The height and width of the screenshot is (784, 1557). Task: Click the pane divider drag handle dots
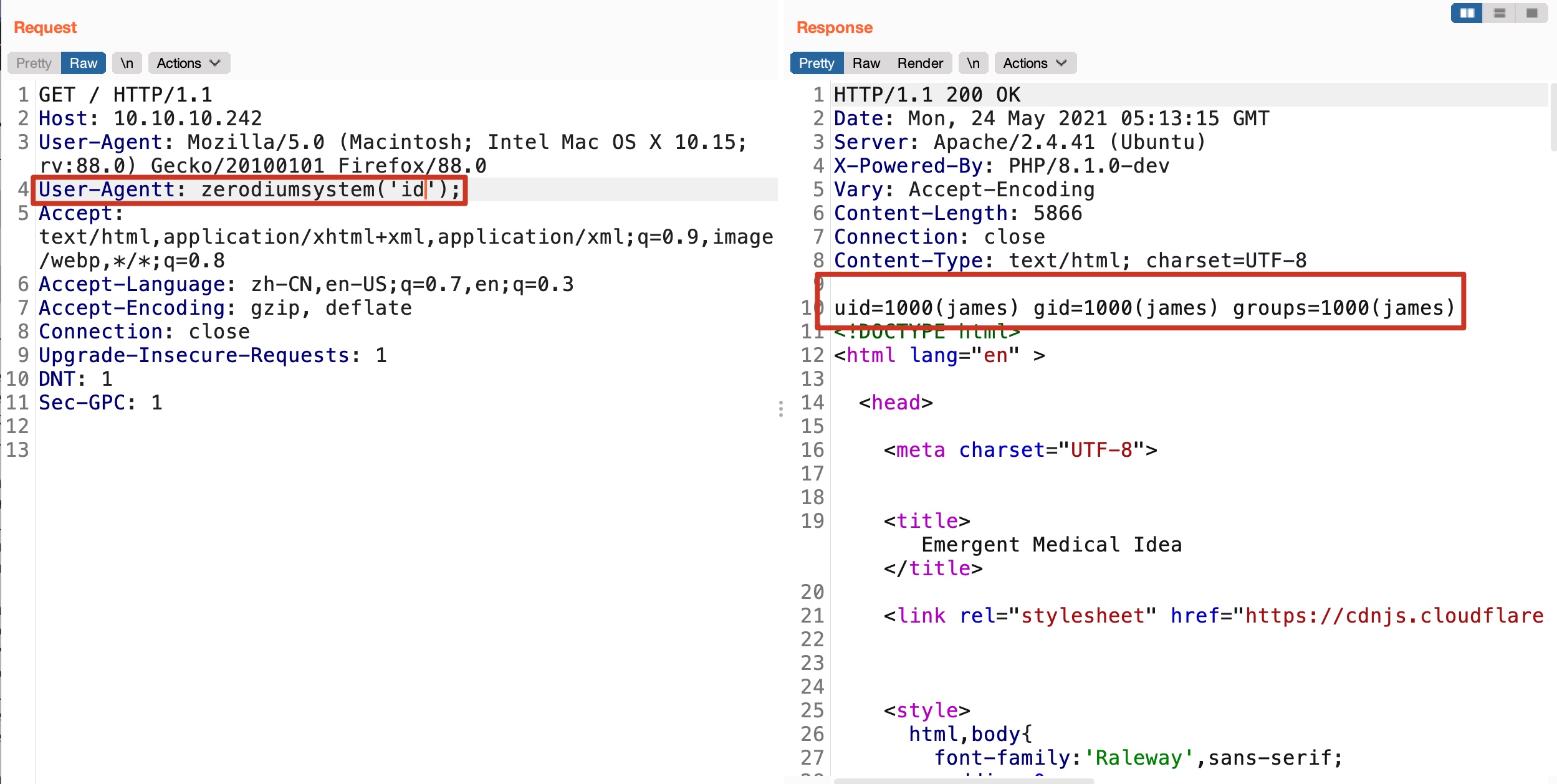(x=780, y=409)
